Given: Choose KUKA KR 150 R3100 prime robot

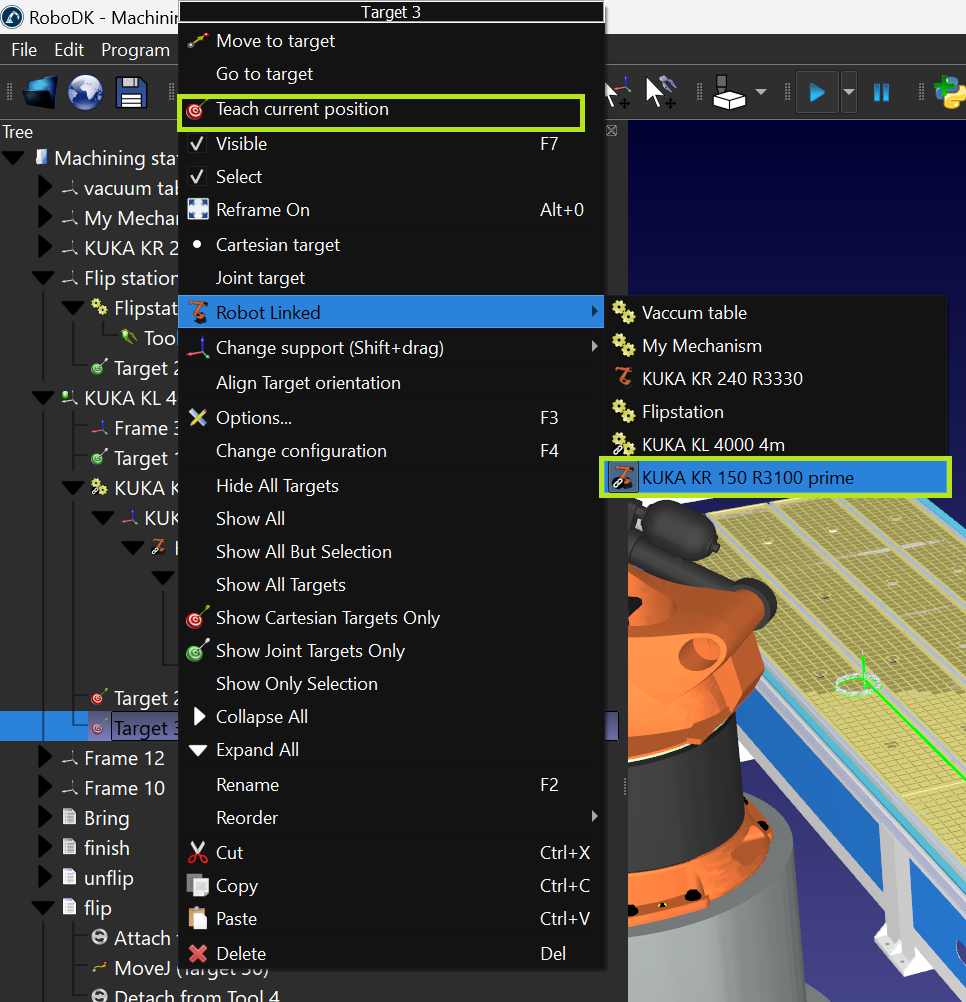Looking at the screenshot, I should (x=747, y=478).
